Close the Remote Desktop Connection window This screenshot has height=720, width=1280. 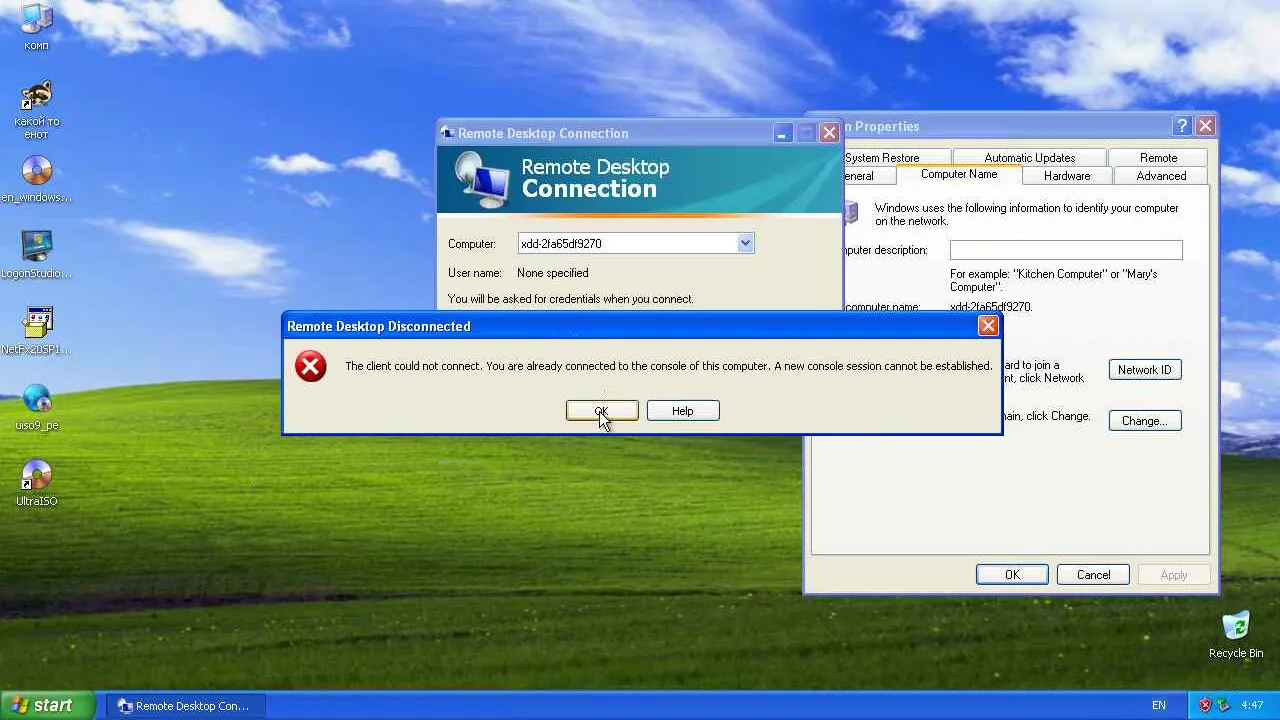(829, 133)
